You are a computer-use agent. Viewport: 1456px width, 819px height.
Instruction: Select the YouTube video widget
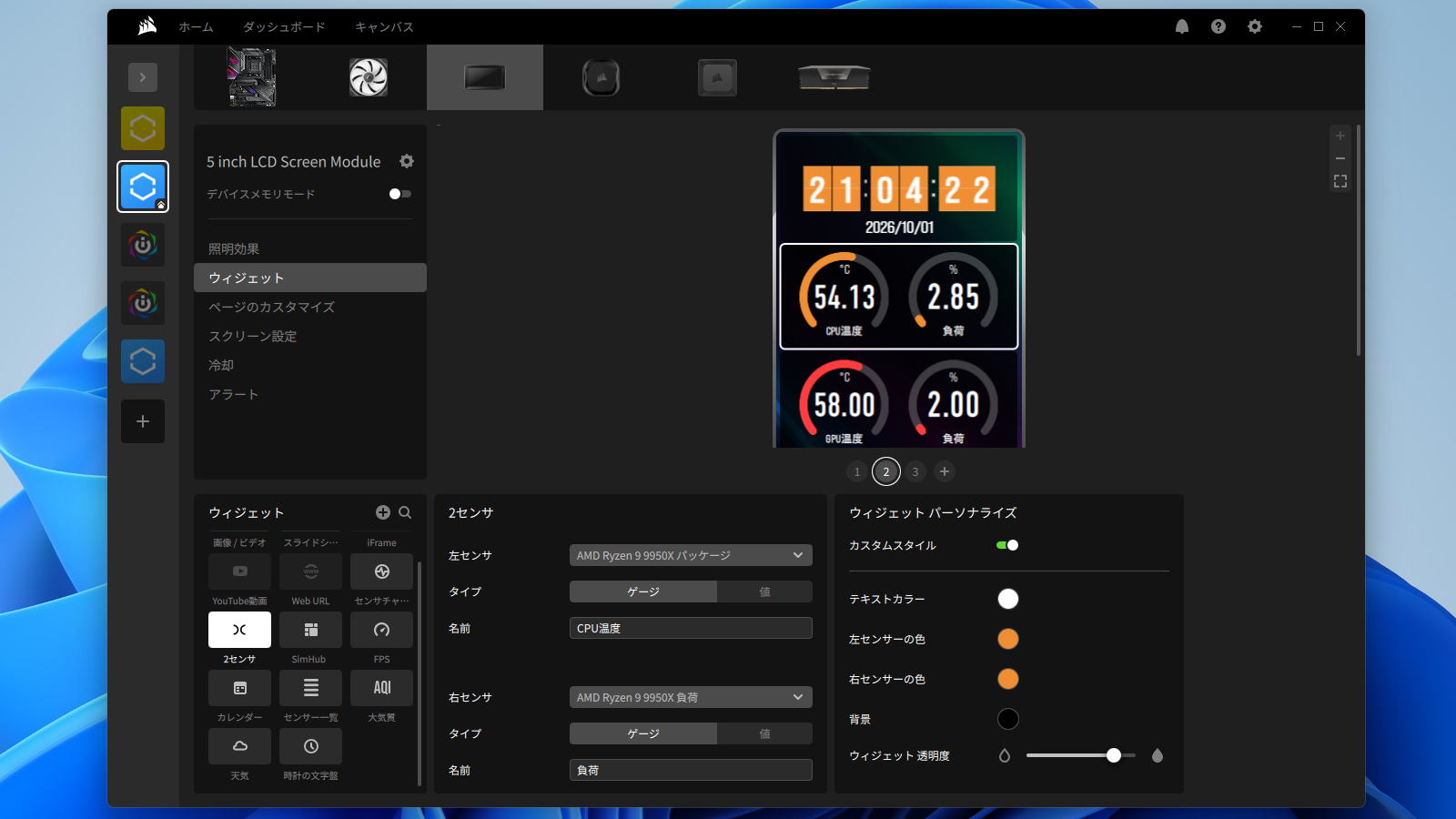(239, 571)
